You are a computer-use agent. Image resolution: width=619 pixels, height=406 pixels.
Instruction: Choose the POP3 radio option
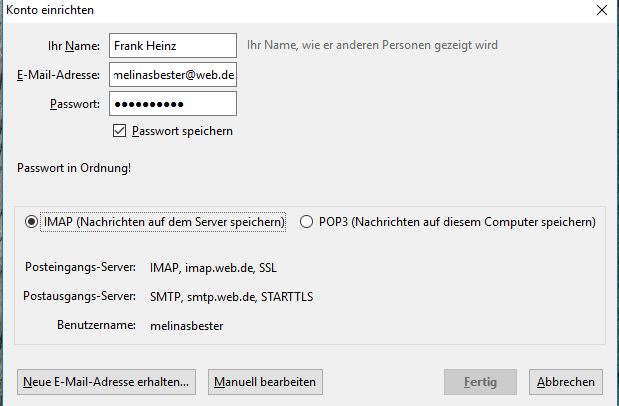[x=306, y=222]
